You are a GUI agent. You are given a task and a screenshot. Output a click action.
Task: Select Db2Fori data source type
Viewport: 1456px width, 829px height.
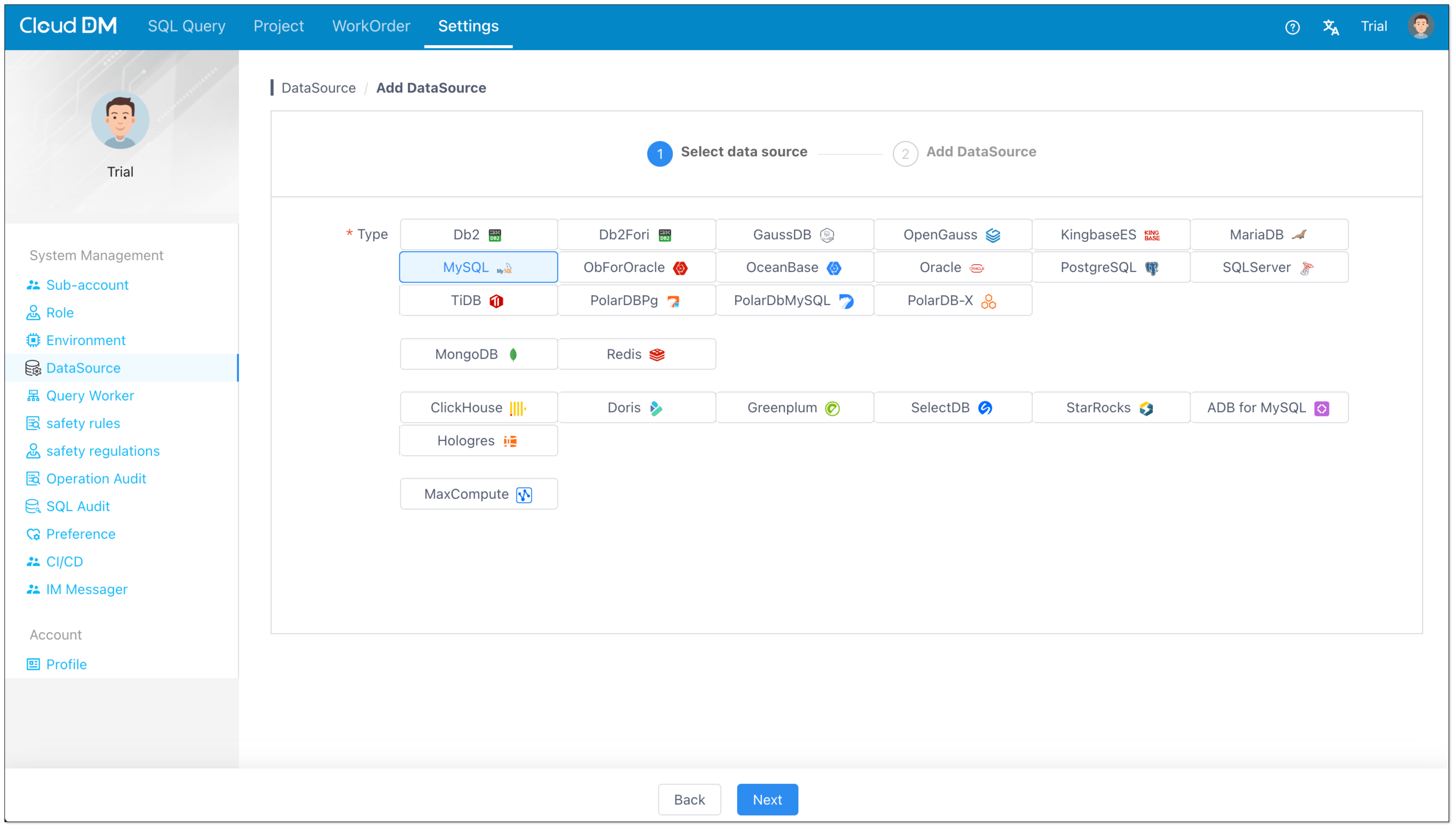(x=637, y=235)
